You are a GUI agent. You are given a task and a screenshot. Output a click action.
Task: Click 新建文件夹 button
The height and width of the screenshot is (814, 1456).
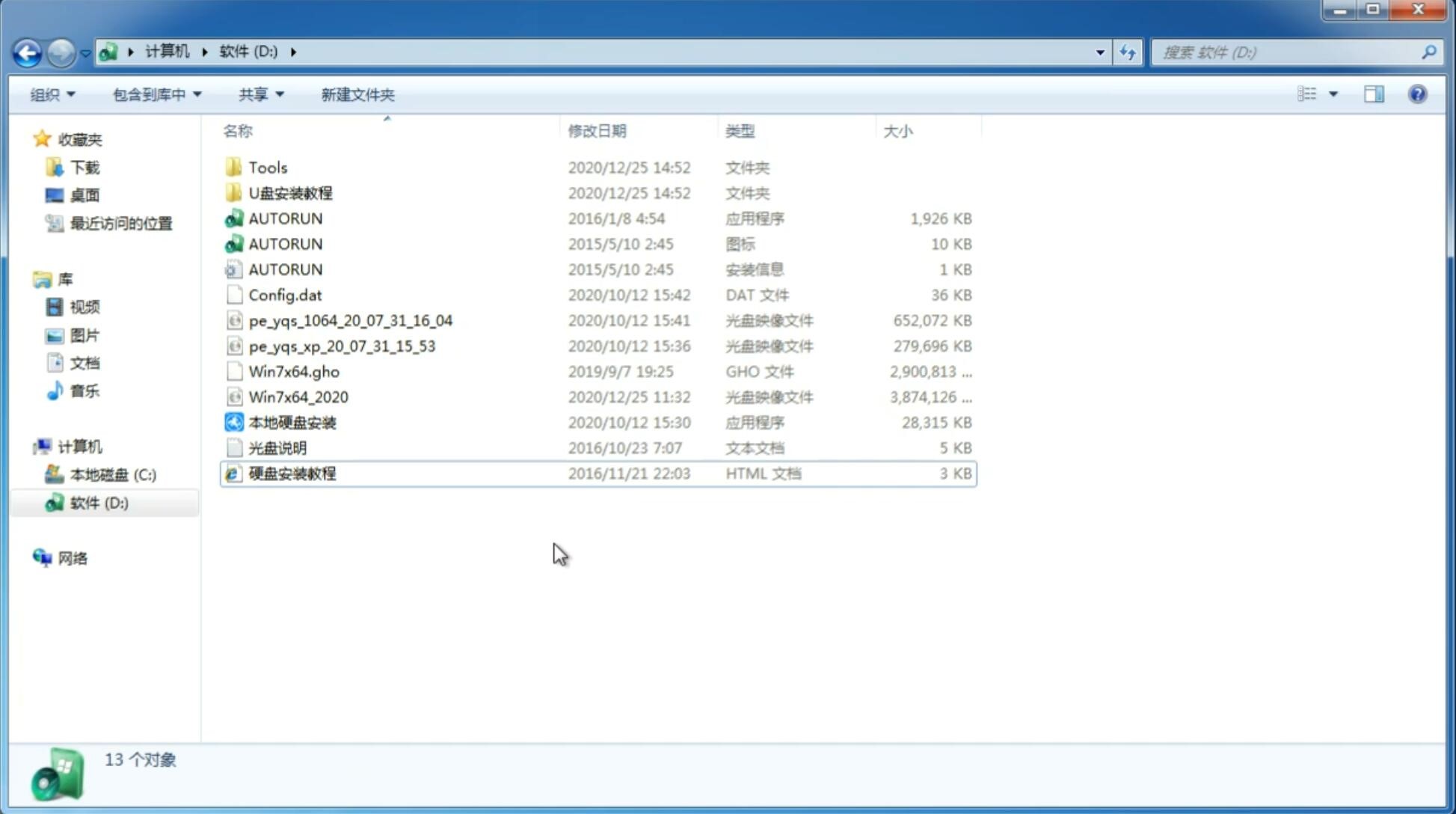[357, 94]
